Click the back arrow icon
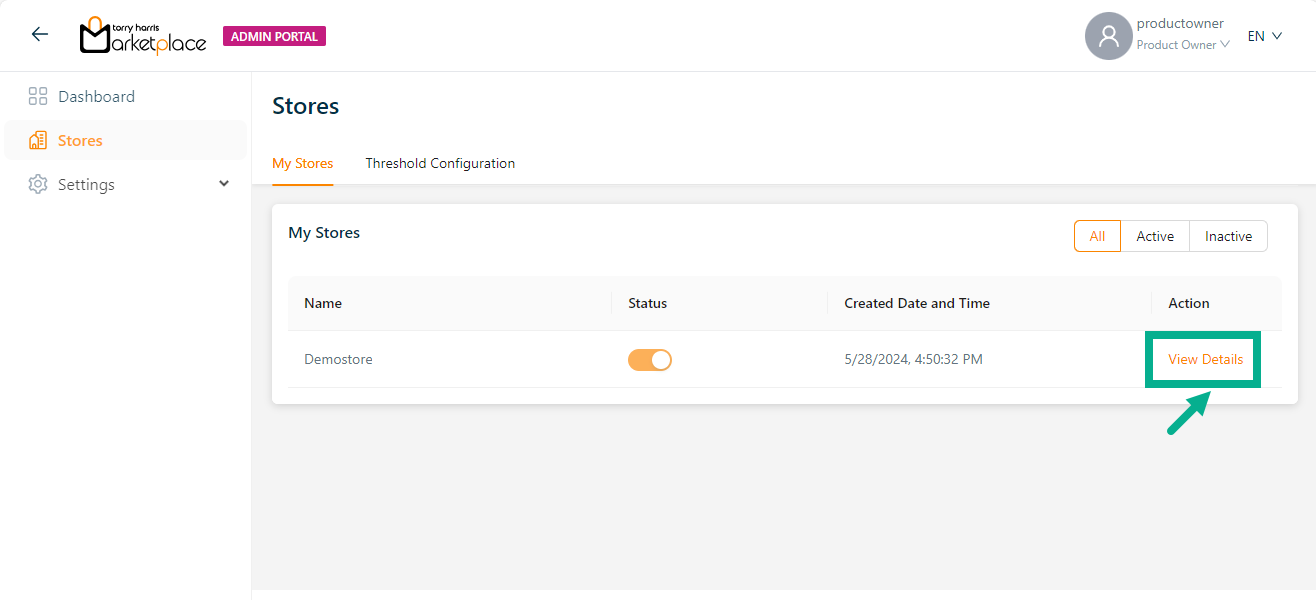The height and width of the screenshot is (600, 1316). [x=40, y=35]
